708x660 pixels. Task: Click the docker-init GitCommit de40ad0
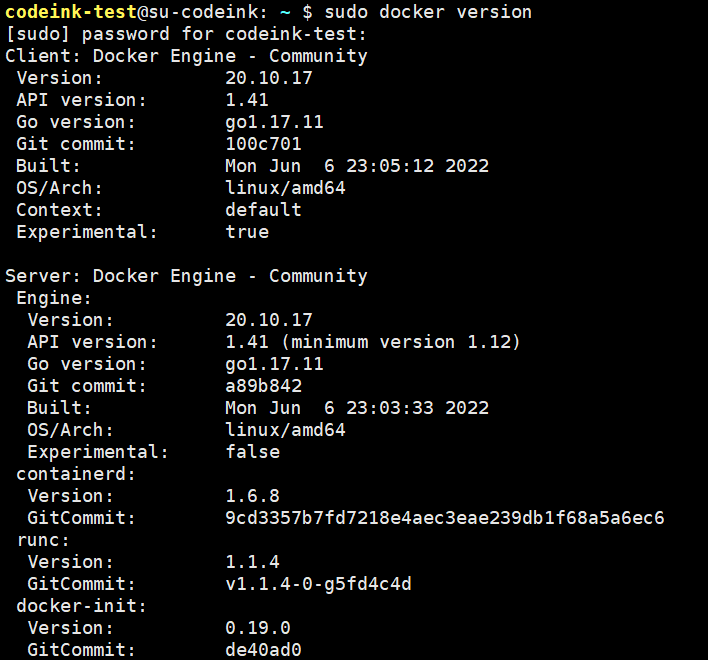(263, 650)
